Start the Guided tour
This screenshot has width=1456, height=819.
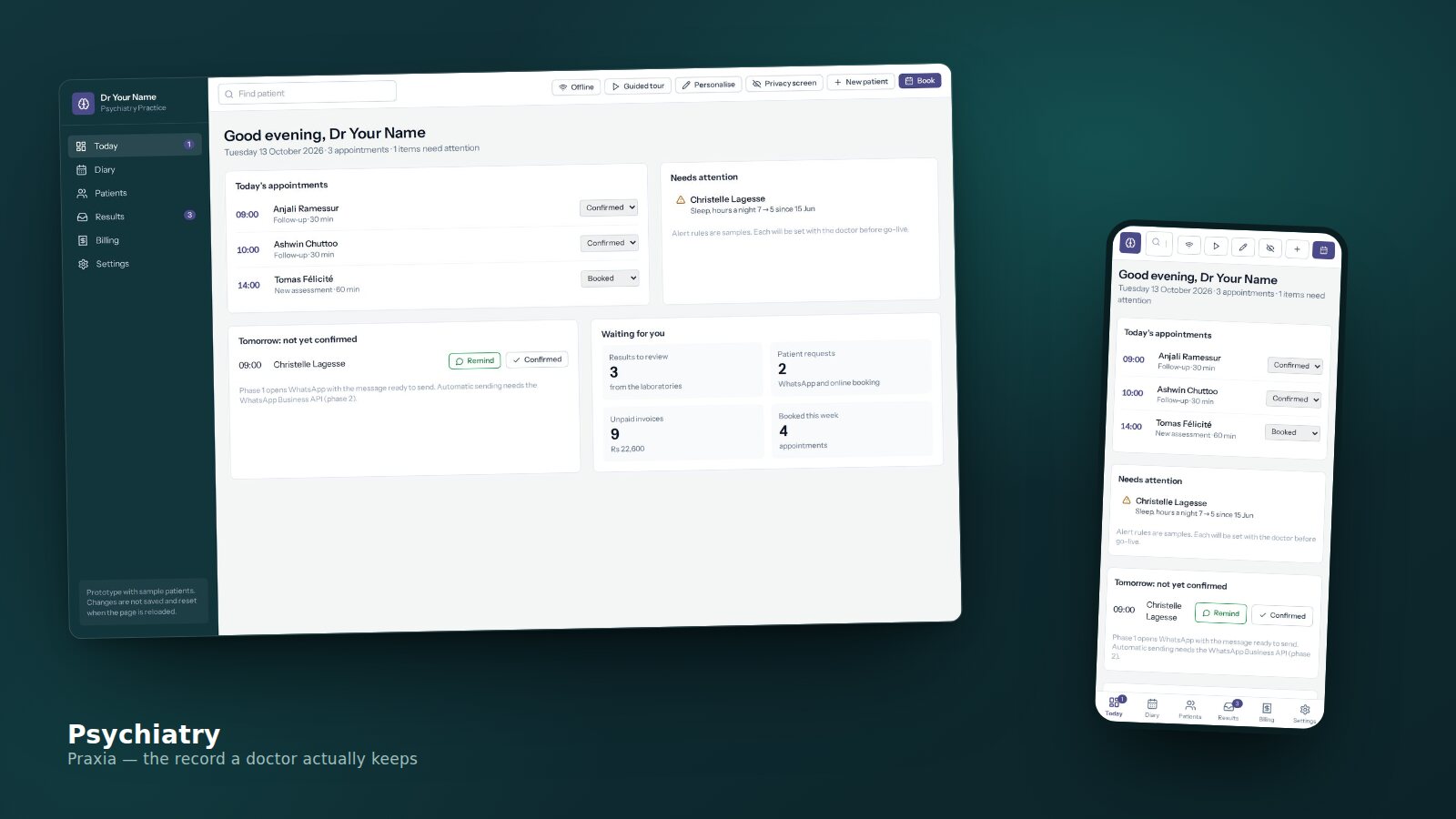[638, 86]
